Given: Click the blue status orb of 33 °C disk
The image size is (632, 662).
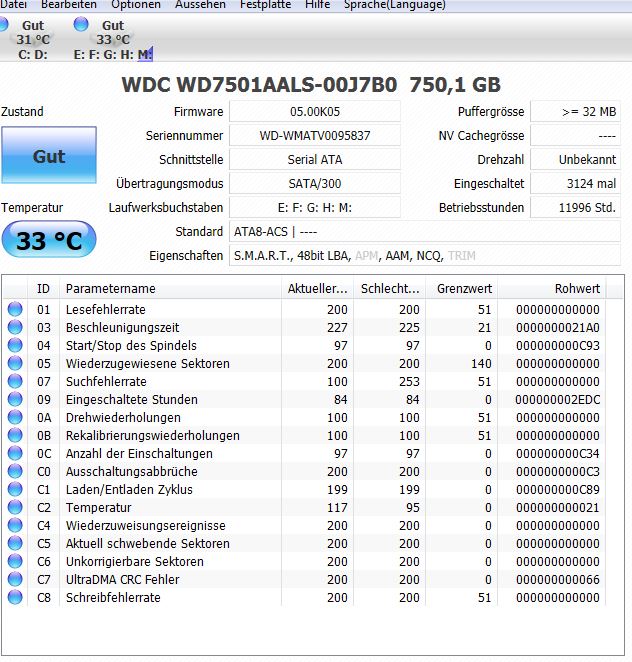Looking at the screenshot, I should tap(81, 24).
